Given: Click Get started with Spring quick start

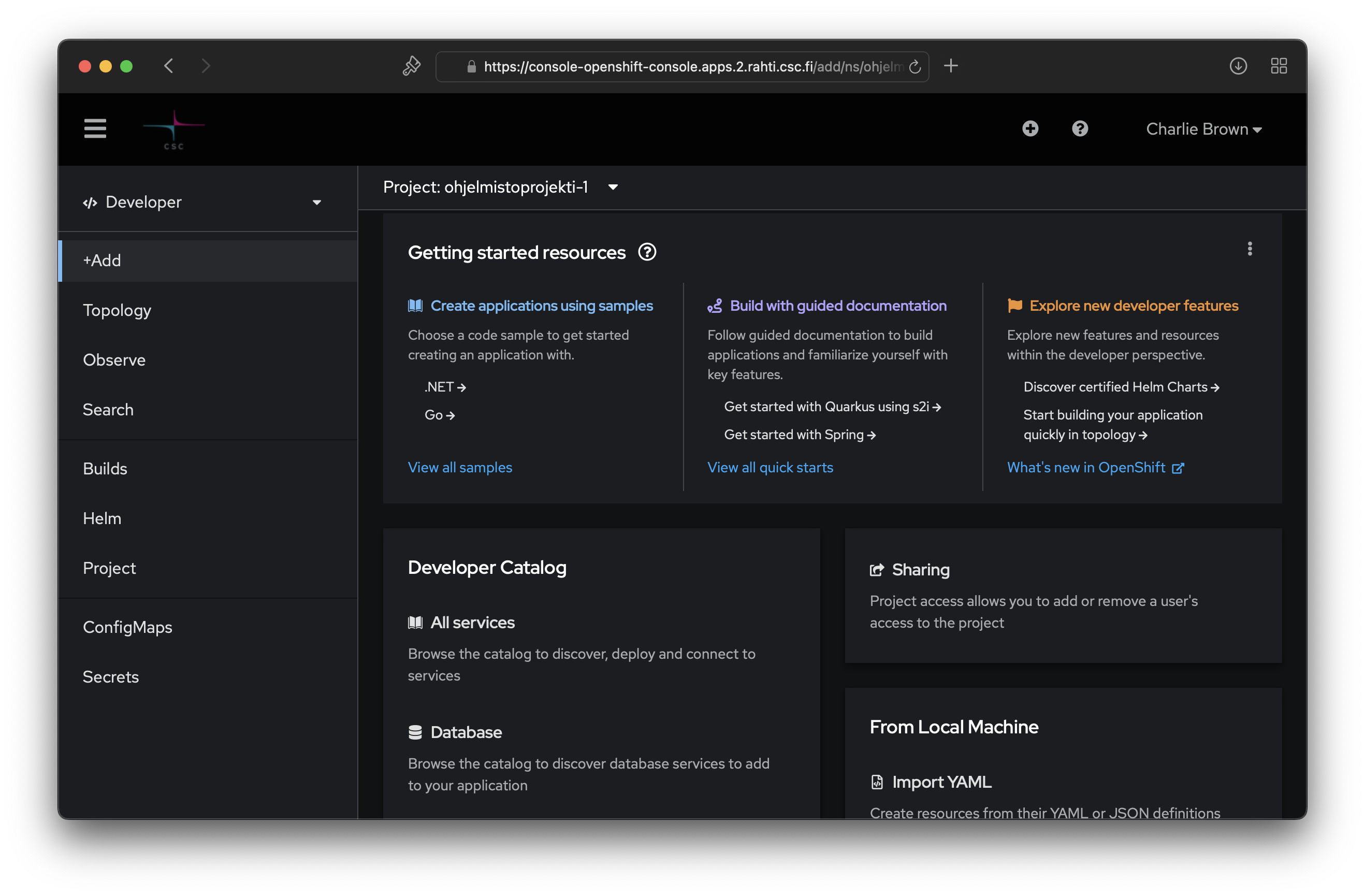Looking at the screenshot, I should [x=799, y=435].
